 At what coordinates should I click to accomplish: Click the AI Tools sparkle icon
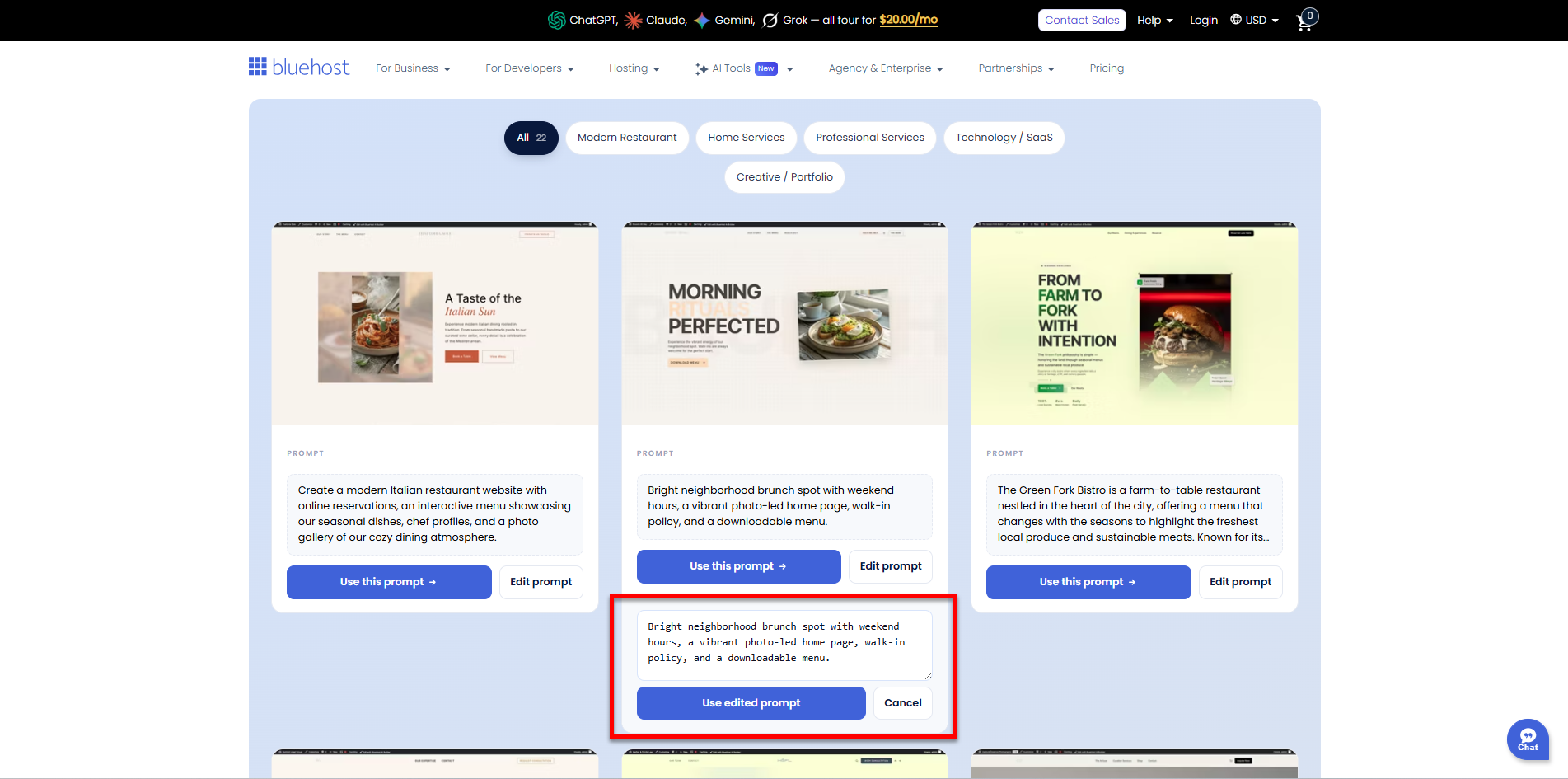(x=701, y=68)
